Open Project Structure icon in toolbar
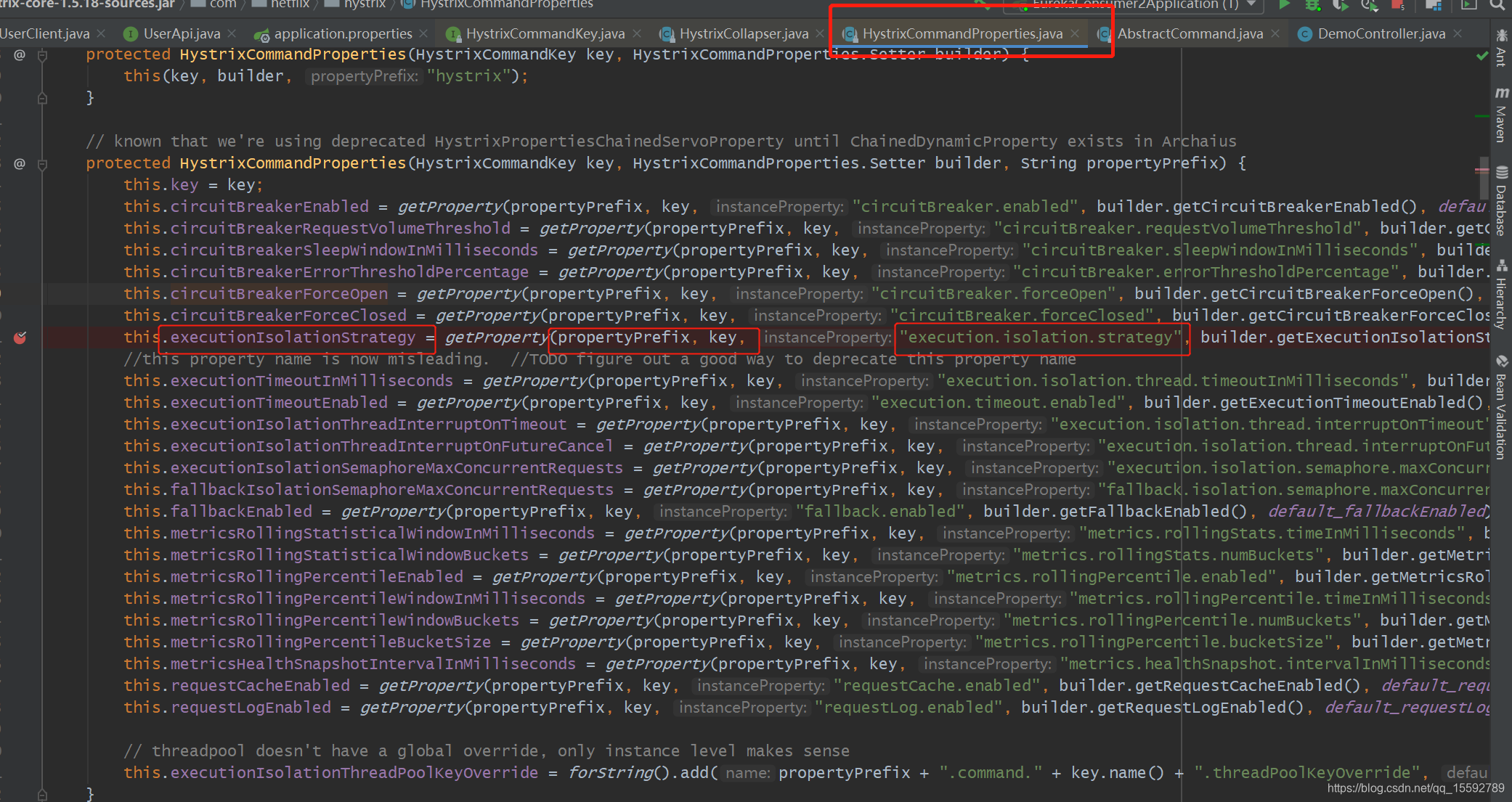This screenshot has height=802, width=1512. [x=1434, y=4]
